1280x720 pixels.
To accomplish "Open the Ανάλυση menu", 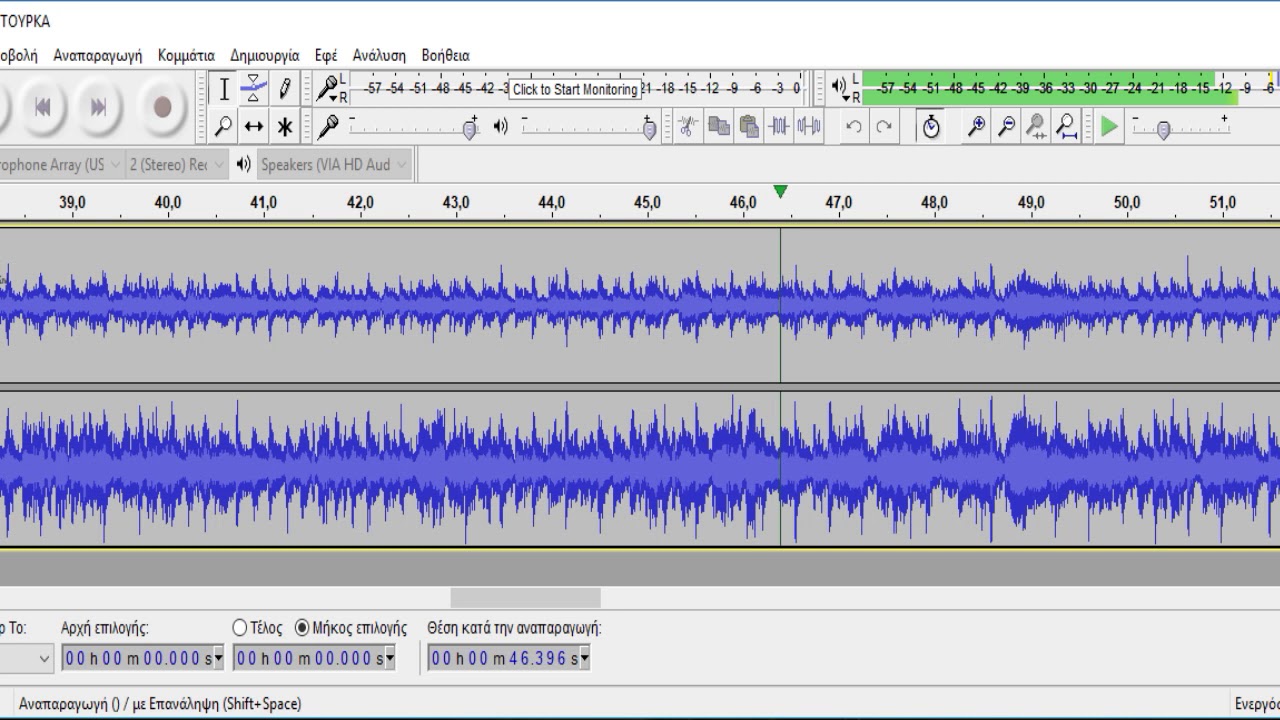I will click(x=379, y=55).
